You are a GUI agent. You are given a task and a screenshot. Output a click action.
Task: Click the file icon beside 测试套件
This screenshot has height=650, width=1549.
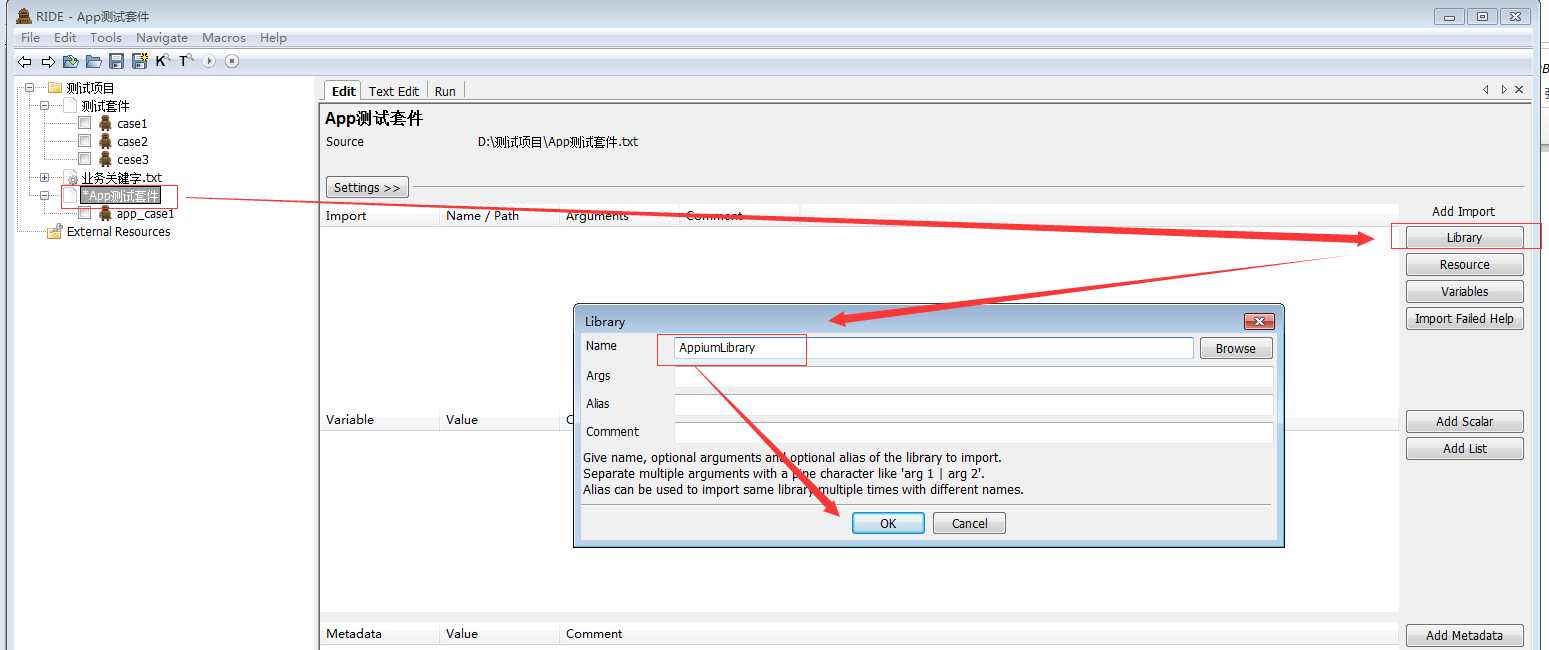[70, 105]
